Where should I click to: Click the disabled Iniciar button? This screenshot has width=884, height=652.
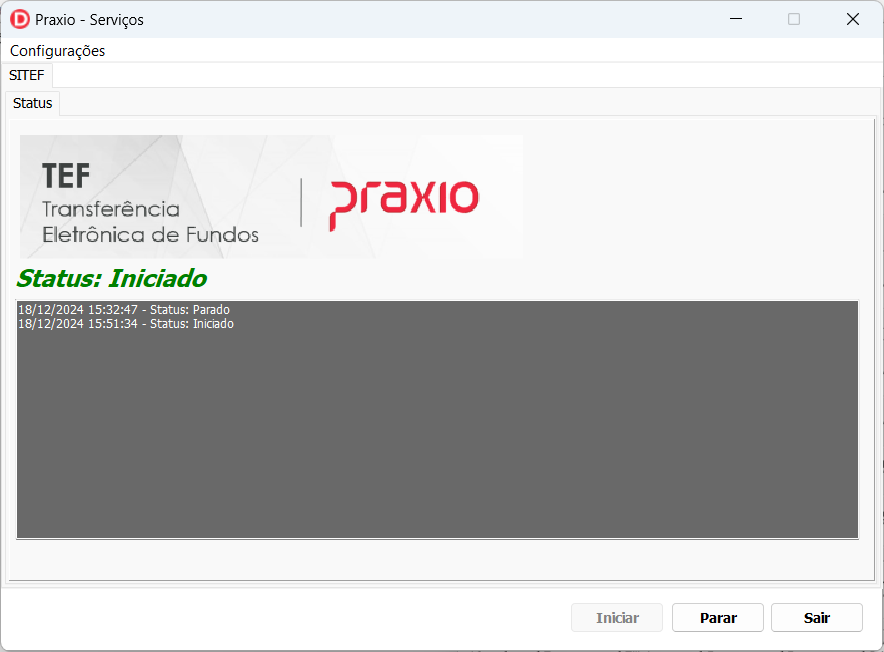tap(617, 618)
